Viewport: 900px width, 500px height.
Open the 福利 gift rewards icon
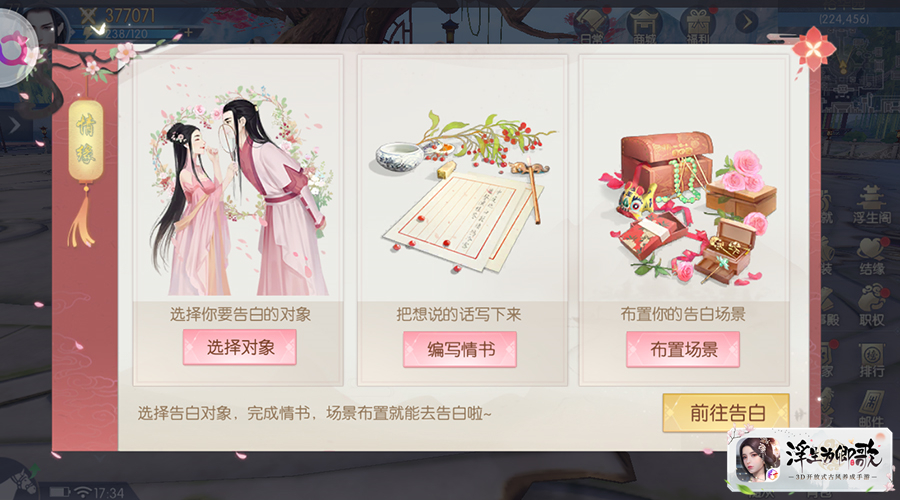pos(697,26)
